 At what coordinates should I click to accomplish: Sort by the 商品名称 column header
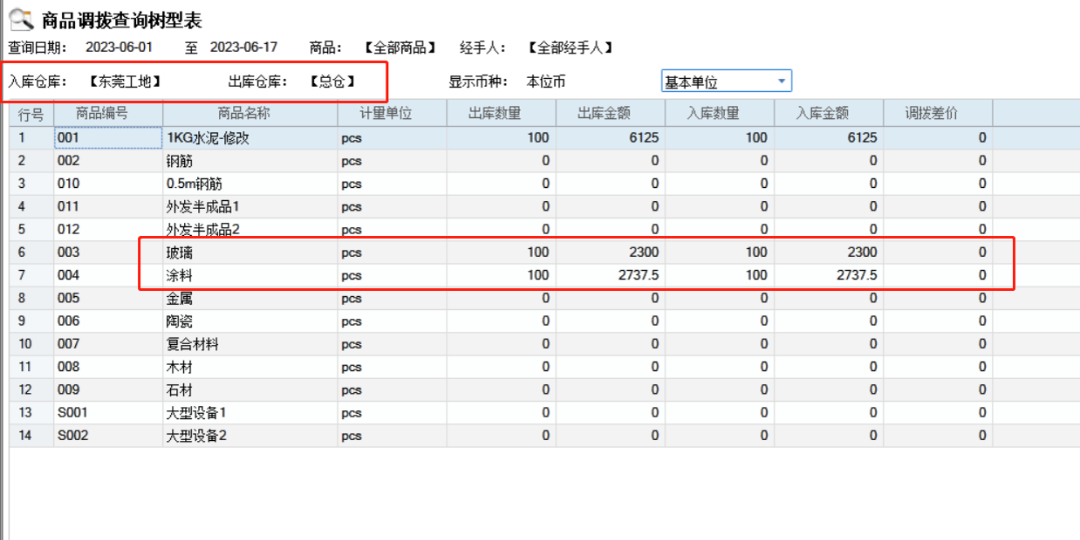pos(249,114)
